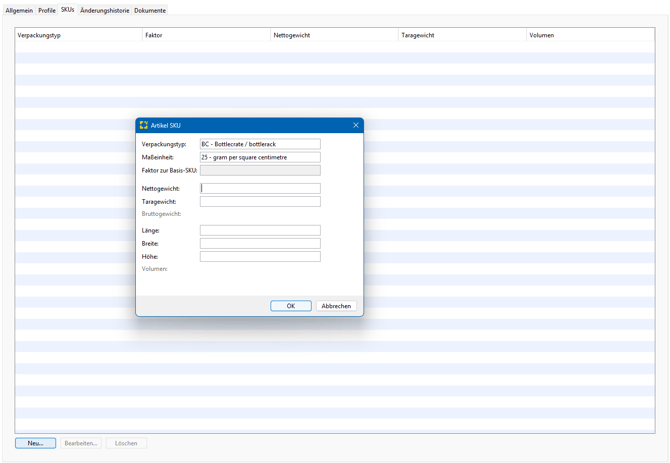Close the Artikel SKU dialog
The image size is (670, 463).
(x=356, y=125)
